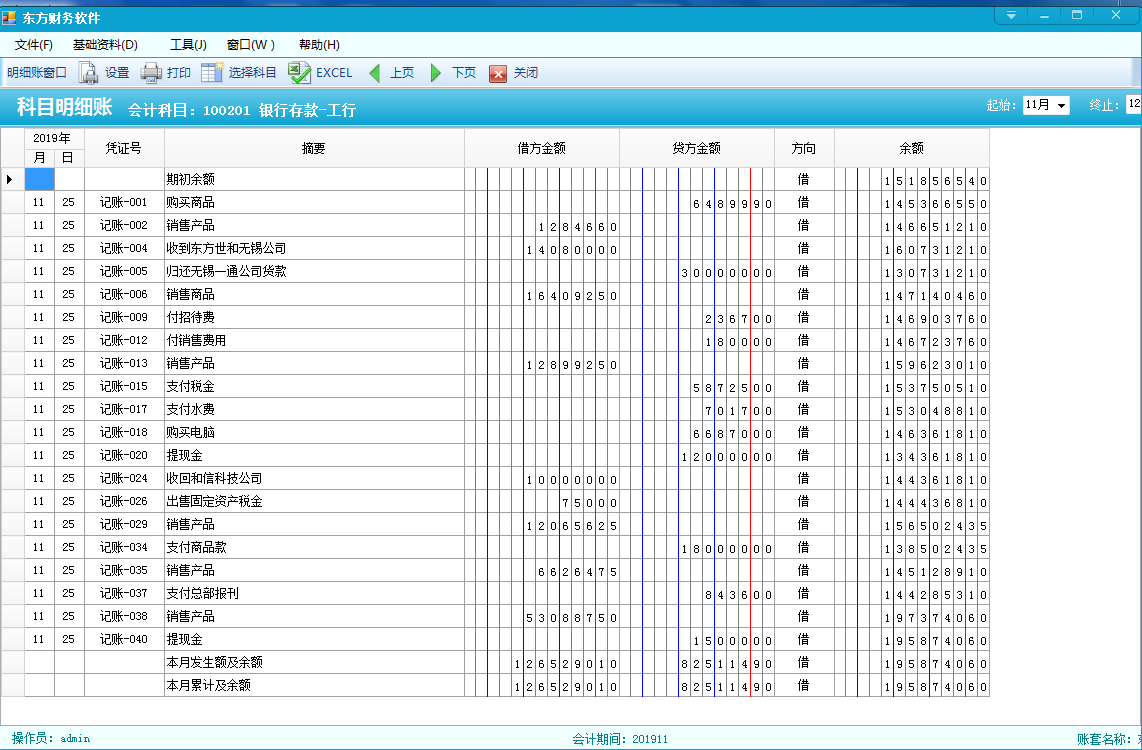
Task: Select the 支付商品款 entry
Action: pyautogui.click(x=314, y=548)
